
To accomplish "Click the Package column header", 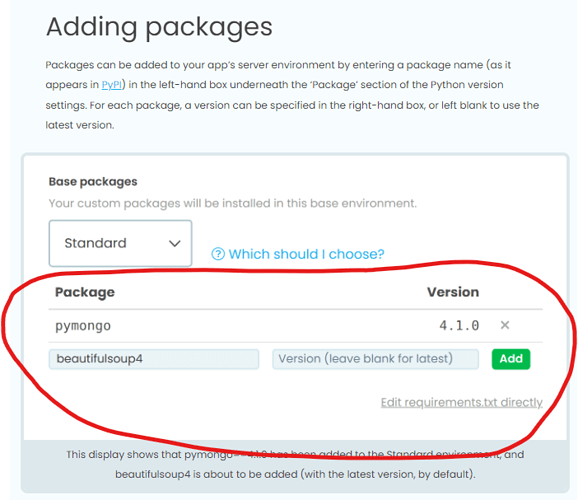I will [85, 292].
